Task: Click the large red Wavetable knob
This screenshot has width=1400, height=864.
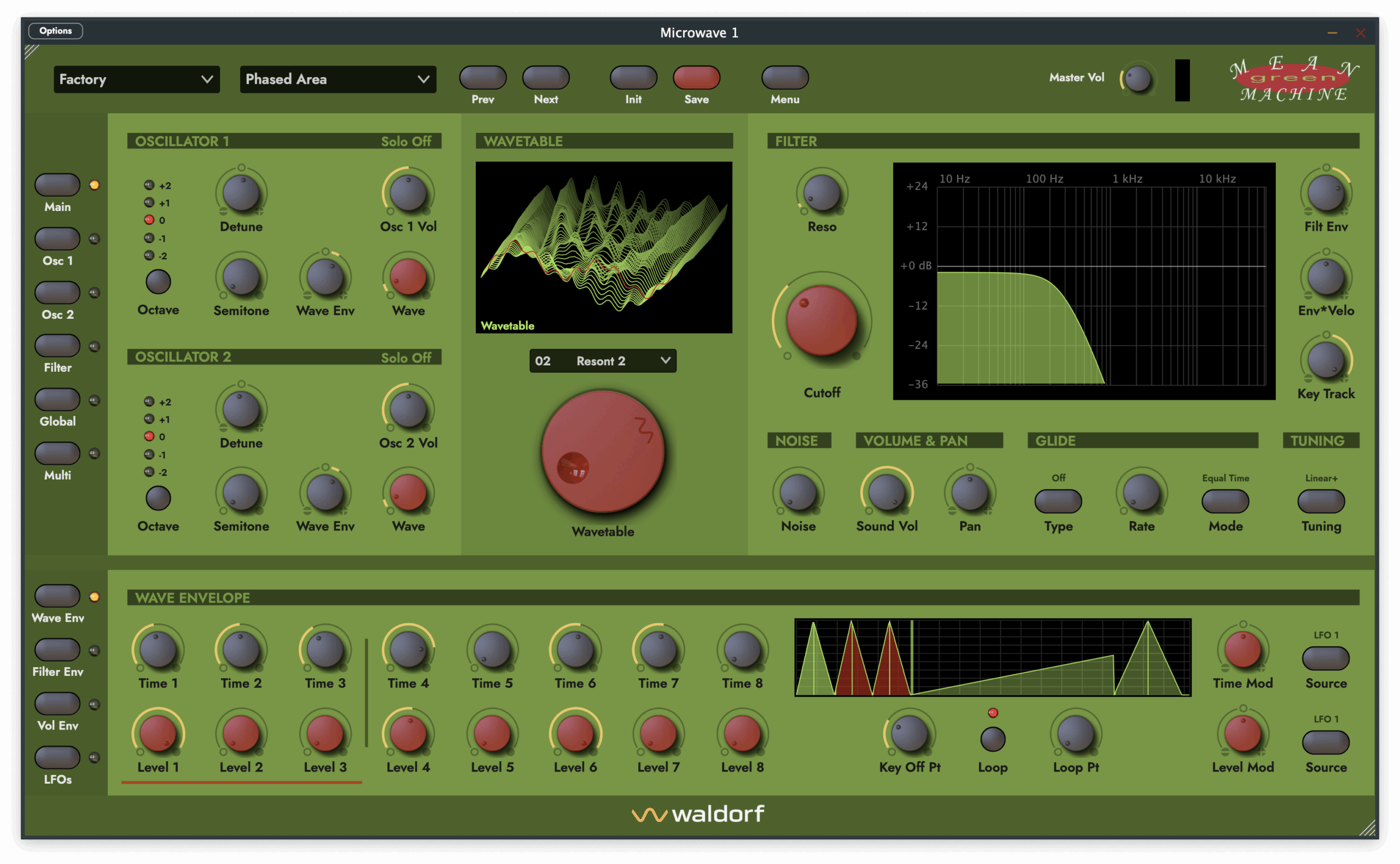Action: (x=603, y=452)
